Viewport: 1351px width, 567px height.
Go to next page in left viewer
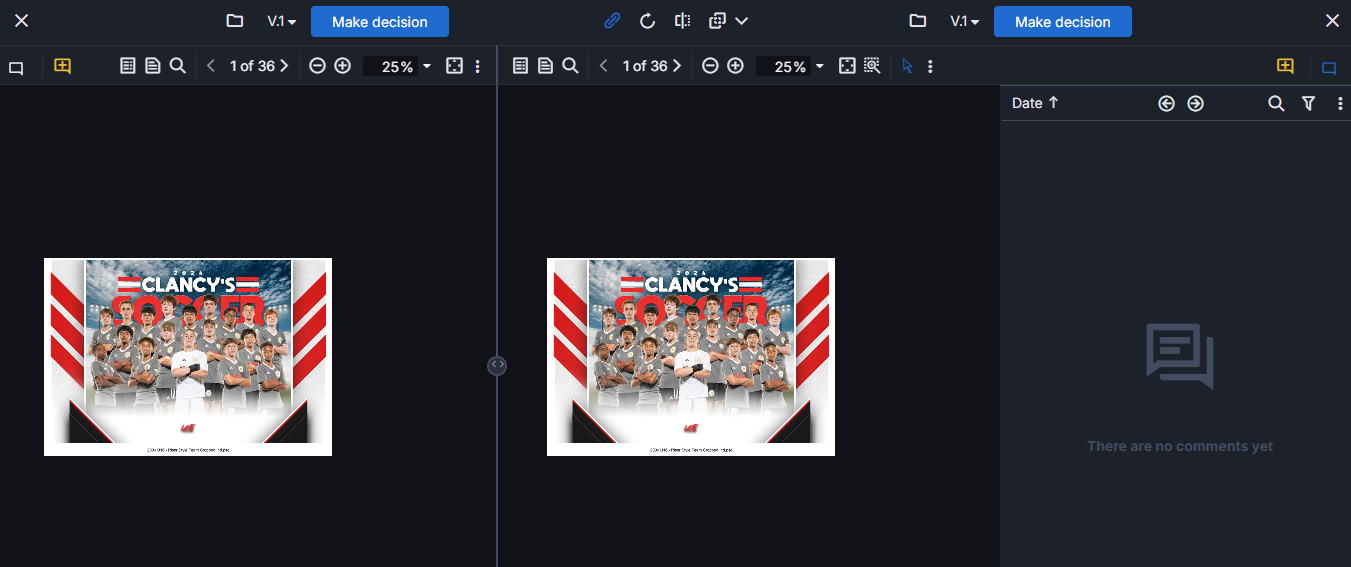point(284,66)
